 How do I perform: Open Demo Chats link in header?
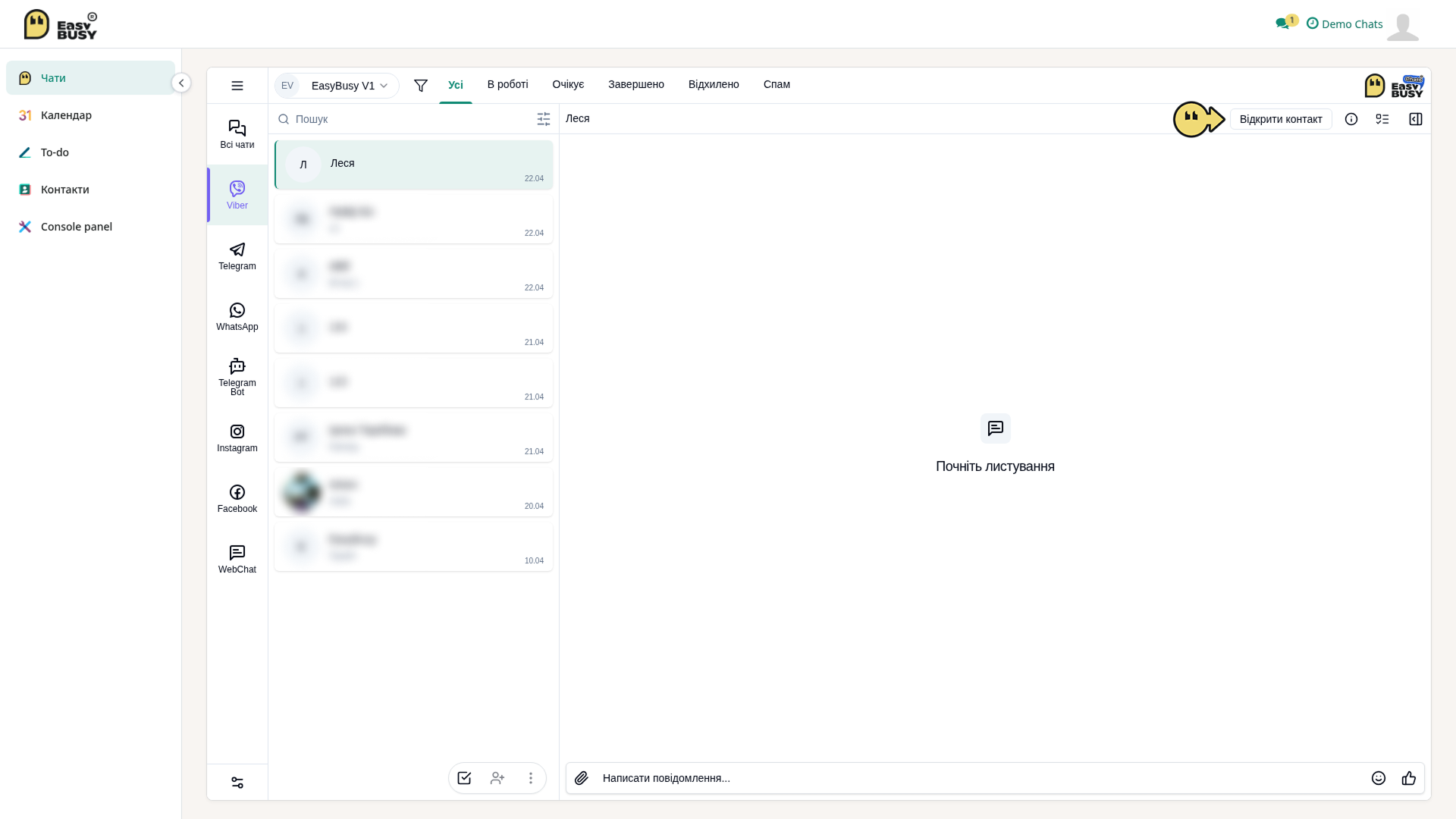click(1345, 24)
